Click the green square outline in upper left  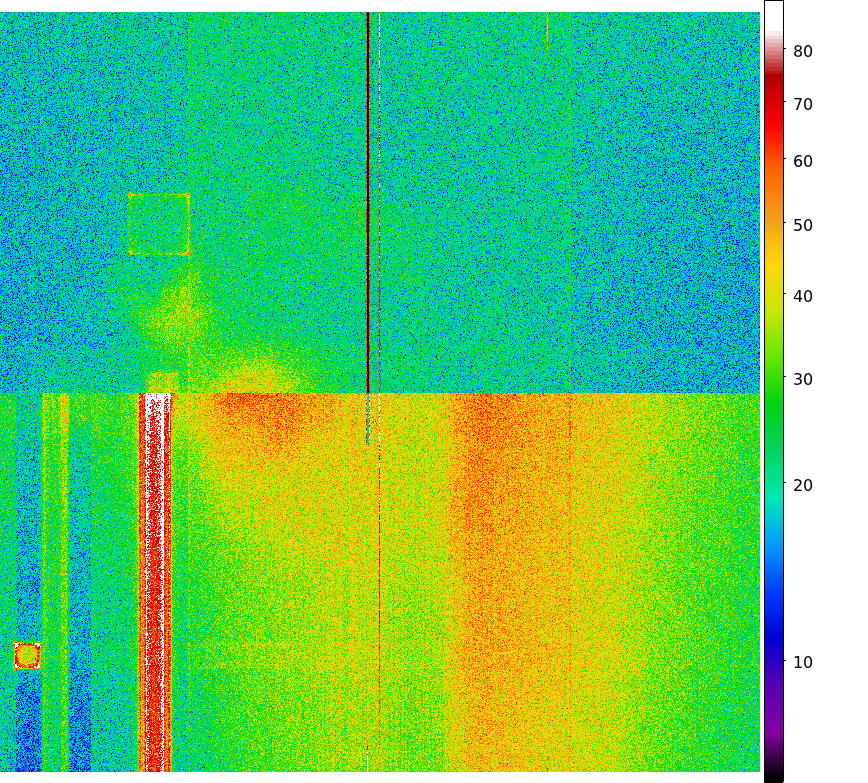[x=158, y=224]
